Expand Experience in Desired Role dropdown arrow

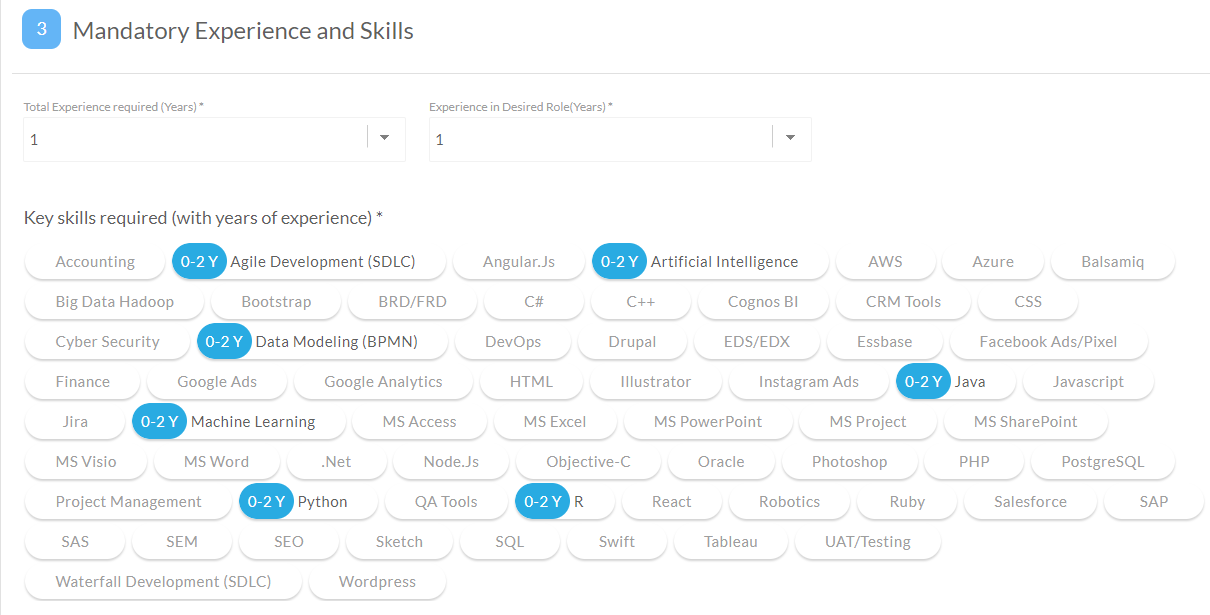point(790,138)
